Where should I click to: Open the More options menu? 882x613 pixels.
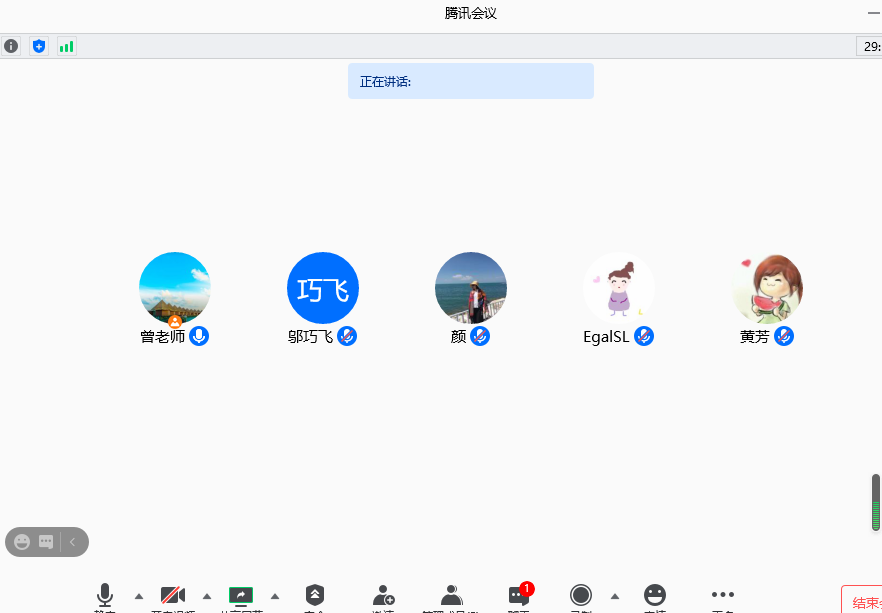coord(723,596)
